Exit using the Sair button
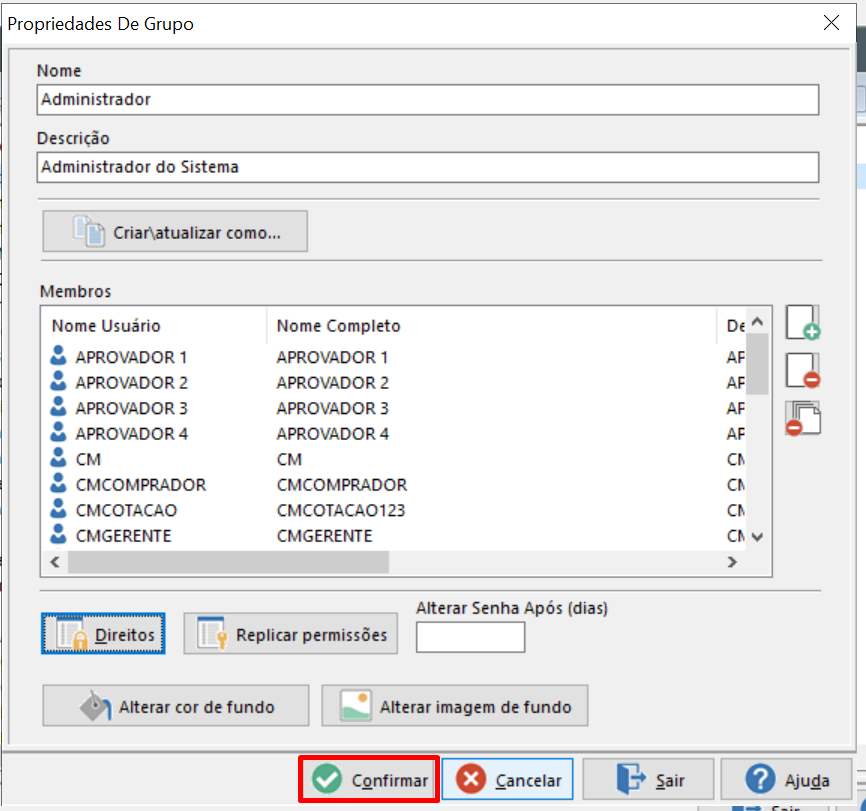 pos(648,780)
